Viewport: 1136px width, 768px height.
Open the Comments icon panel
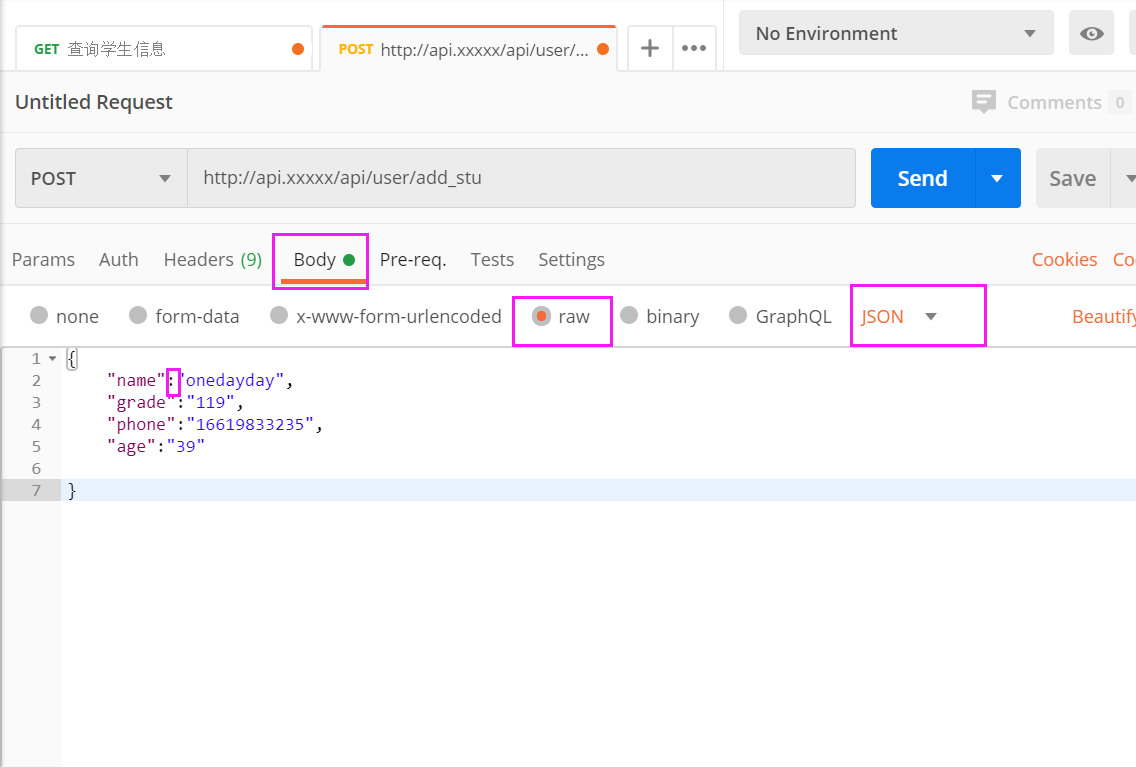pyautogui.click(x=984, y=102)
